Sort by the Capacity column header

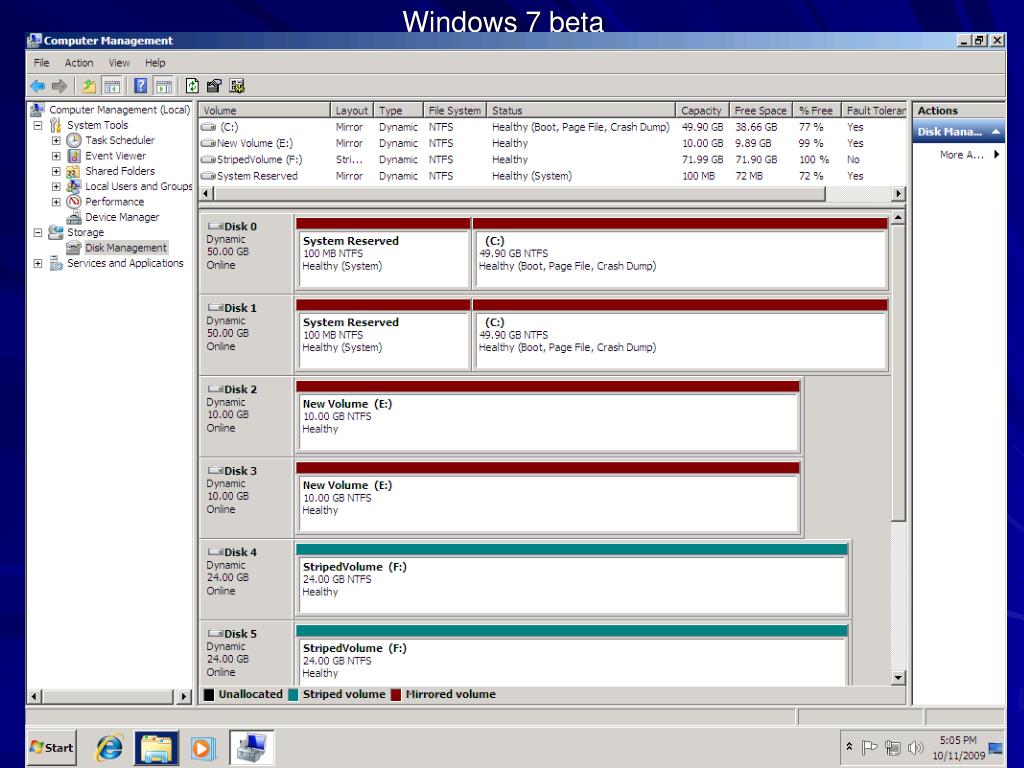tap(701, 110)
